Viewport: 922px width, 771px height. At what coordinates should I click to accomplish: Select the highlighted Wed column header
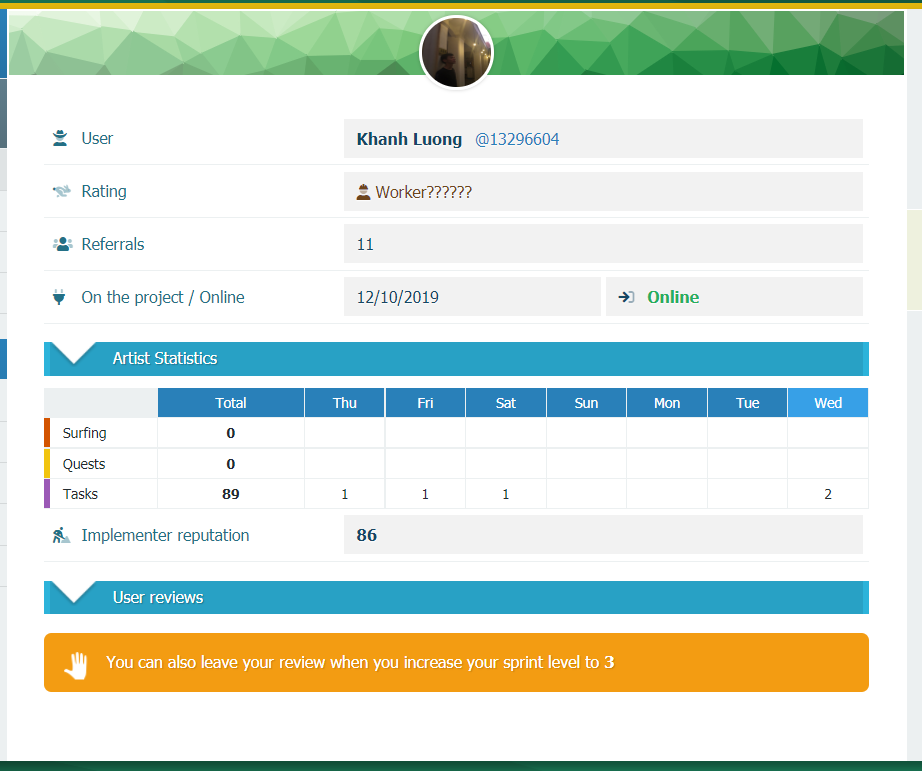(828, 403)
